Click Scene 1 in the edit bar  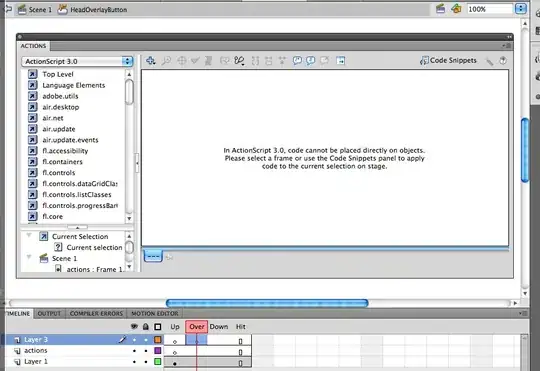(x=35, y=10)
